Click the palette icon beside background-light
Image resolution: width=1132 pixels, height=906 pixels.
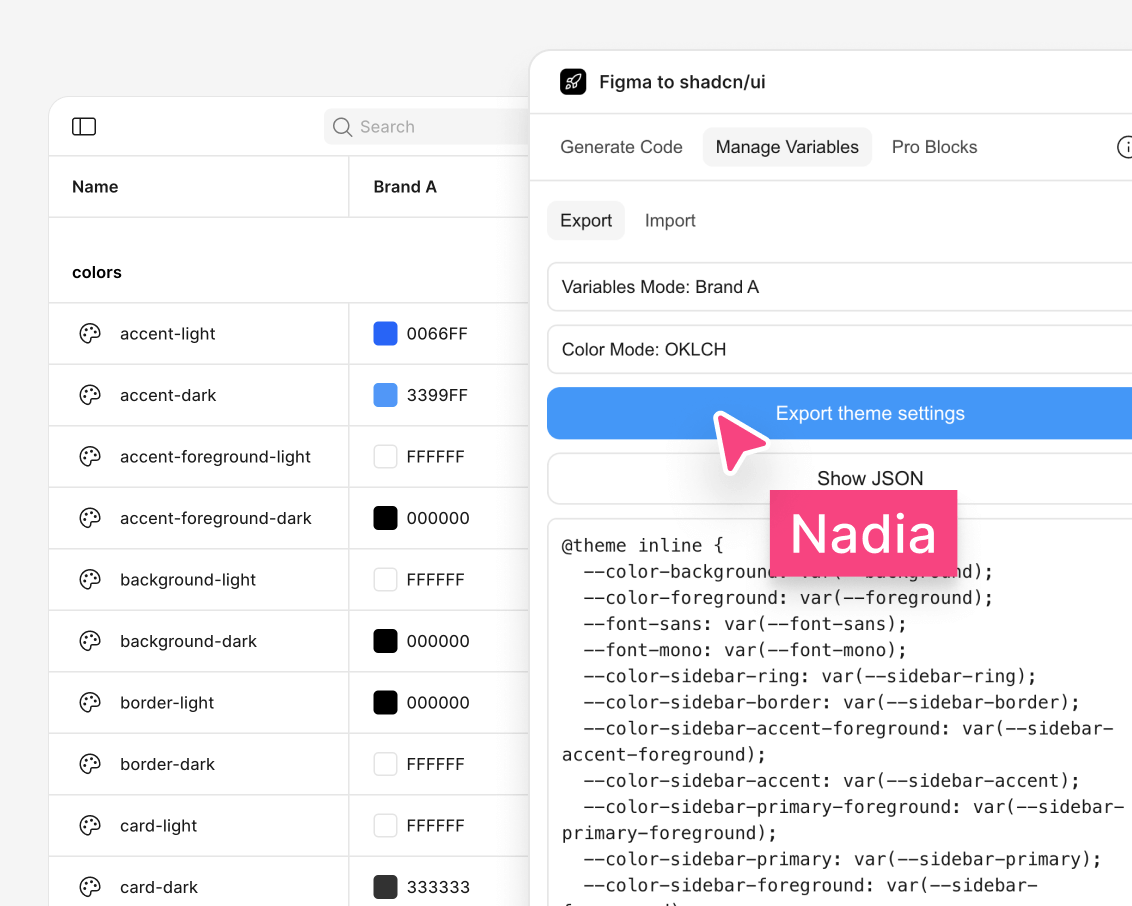(x=90, y=579)
